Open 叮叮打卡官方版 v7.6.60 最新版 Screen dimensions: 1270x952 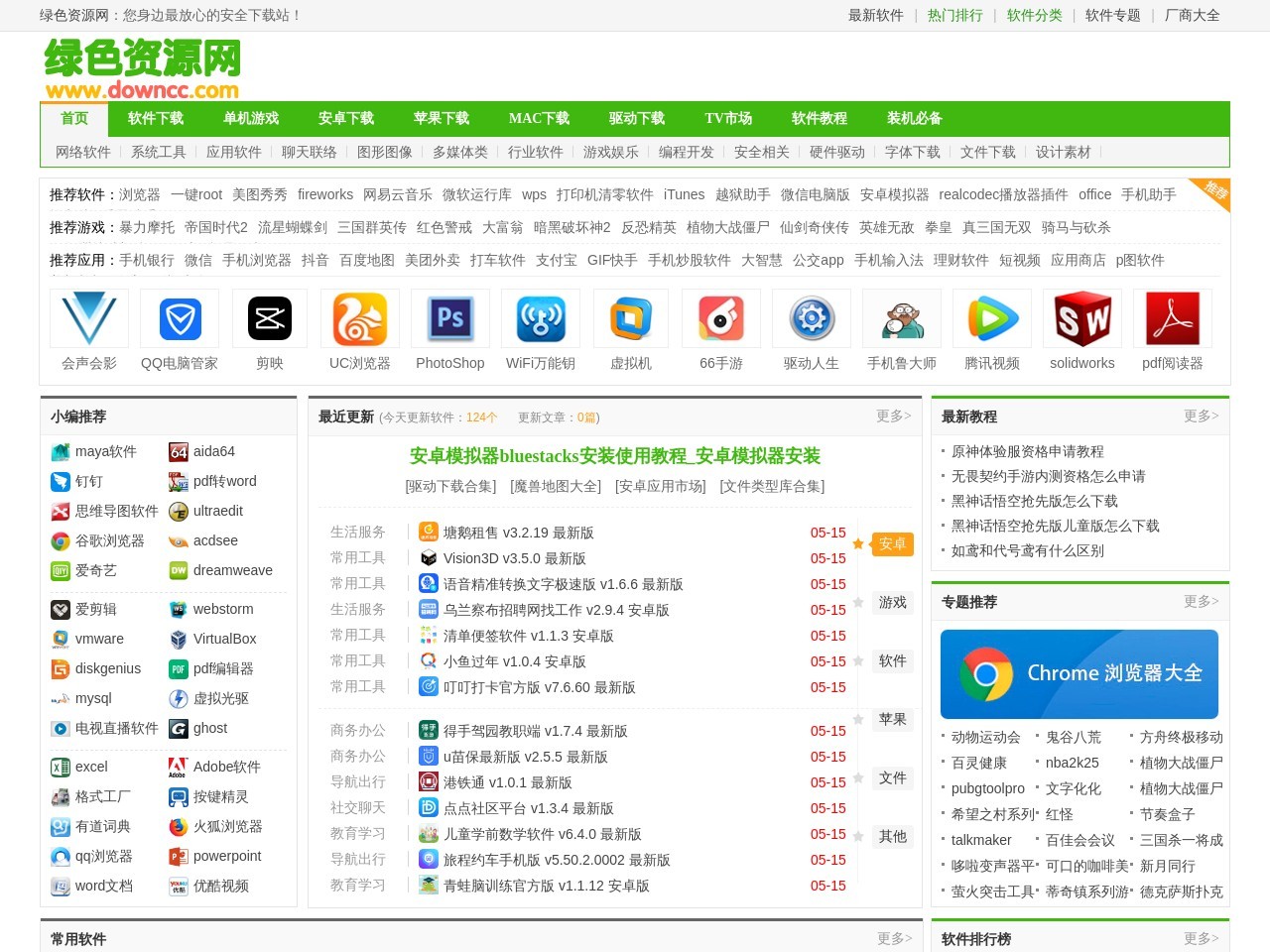[540, 687]
